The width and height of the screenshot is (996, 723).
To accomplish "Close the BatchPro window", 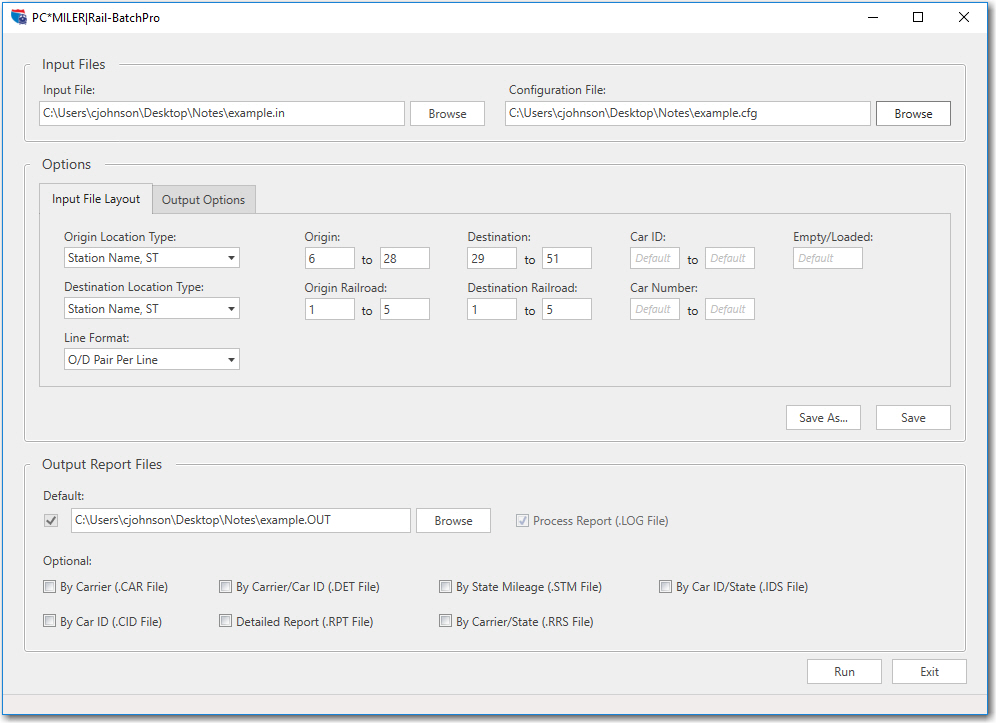I will (964, 17).
